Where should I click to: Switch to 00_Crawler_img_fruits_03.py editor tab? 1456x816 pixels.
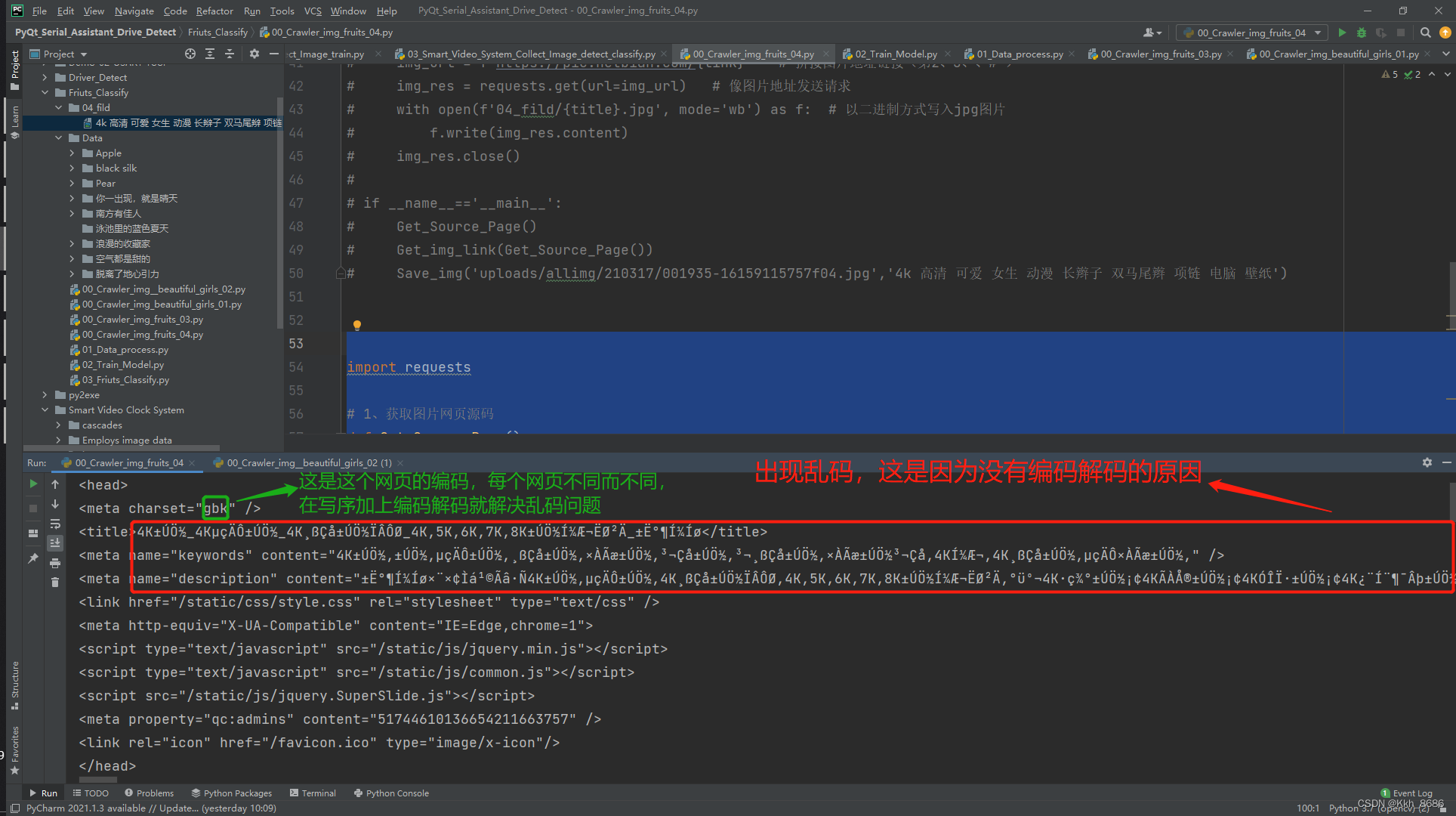(1161, 54)
